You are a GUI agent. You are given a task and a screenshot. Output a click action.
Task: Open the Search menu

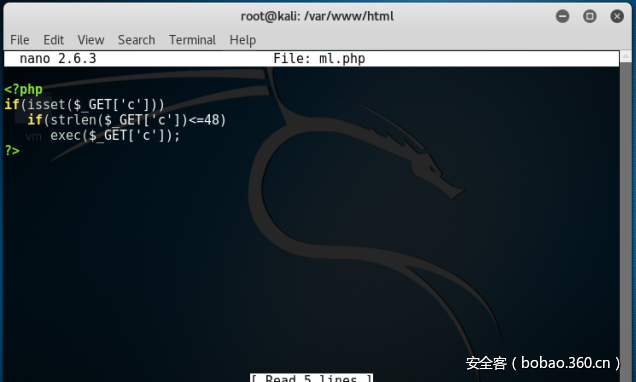tap(136, 40)
